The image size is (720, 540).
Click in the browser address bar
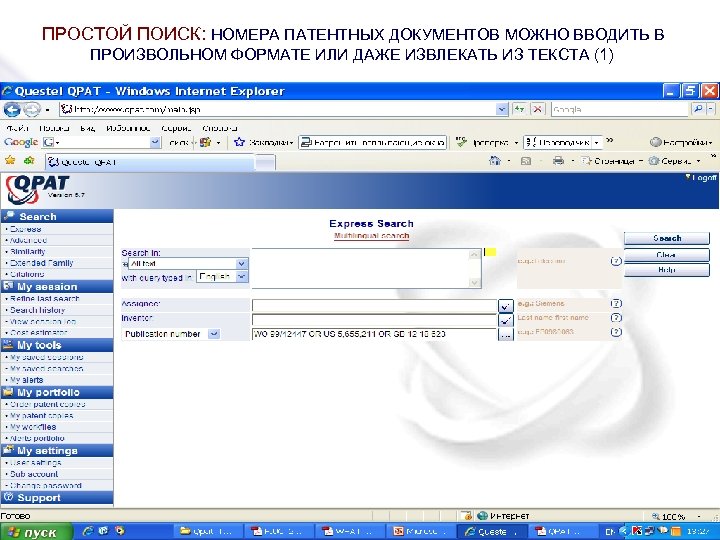(278, 109)
